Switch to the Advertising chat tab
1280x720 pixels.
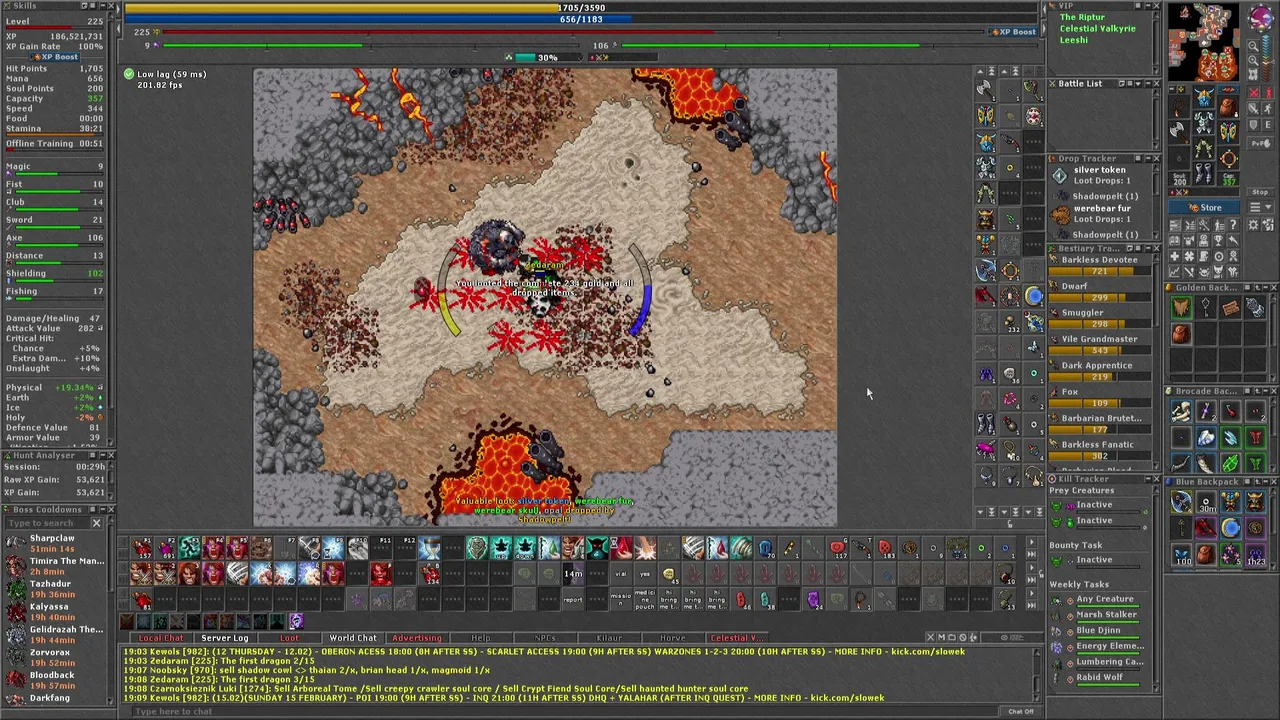pos(417,638)
